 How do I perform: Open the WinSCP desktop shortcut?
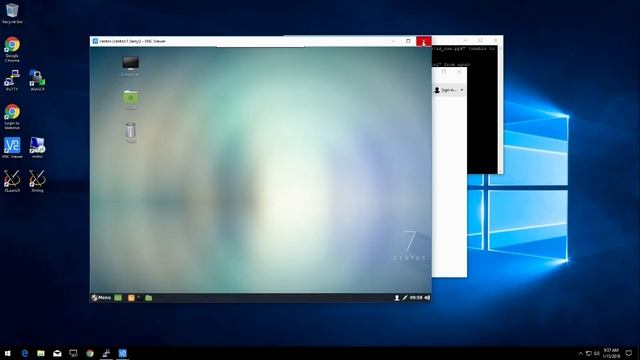[37, 80]
